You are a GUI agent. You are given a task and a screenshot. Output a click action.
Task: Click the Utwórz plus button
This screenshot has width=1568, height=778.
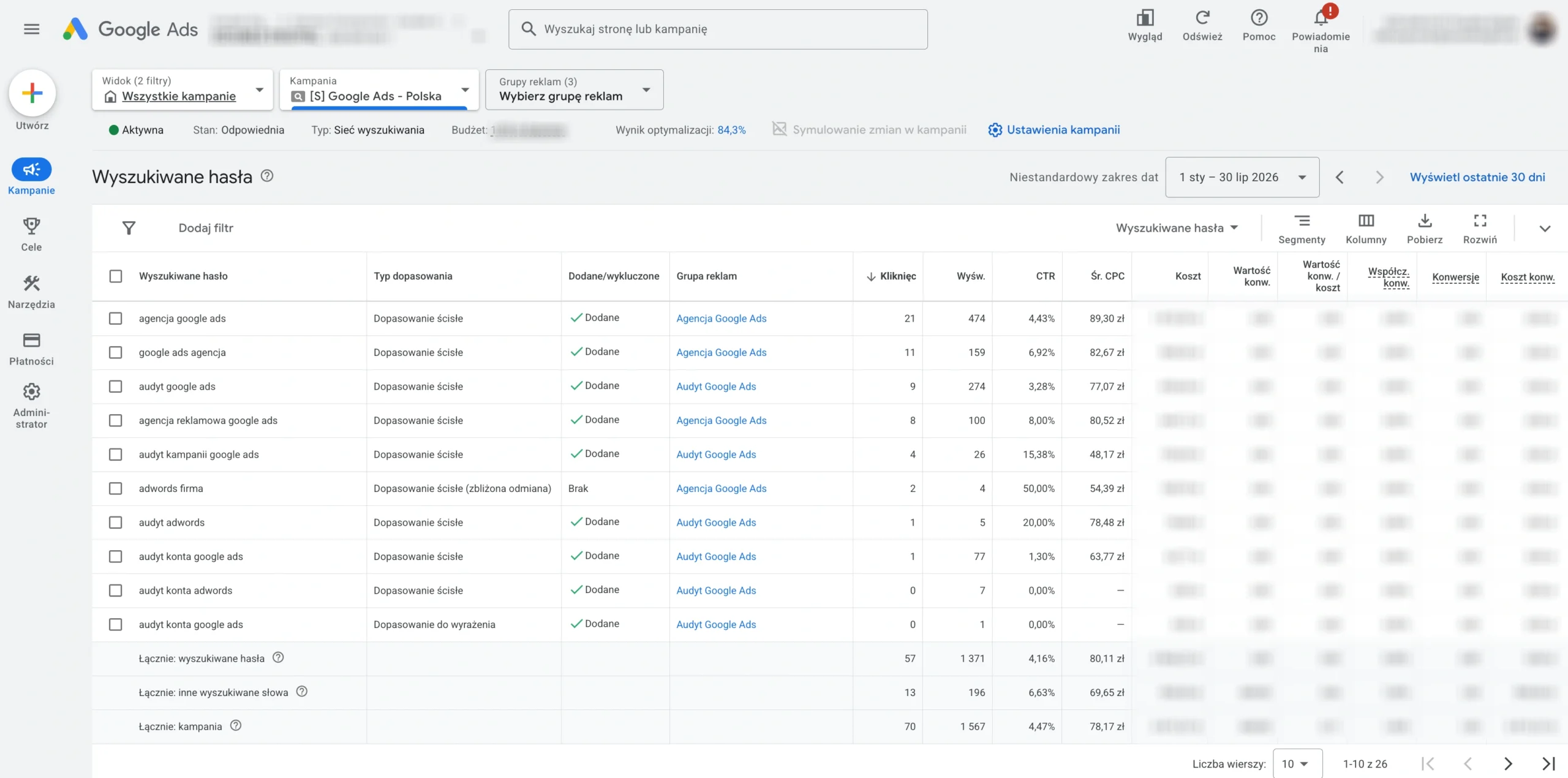coord(32,93)
